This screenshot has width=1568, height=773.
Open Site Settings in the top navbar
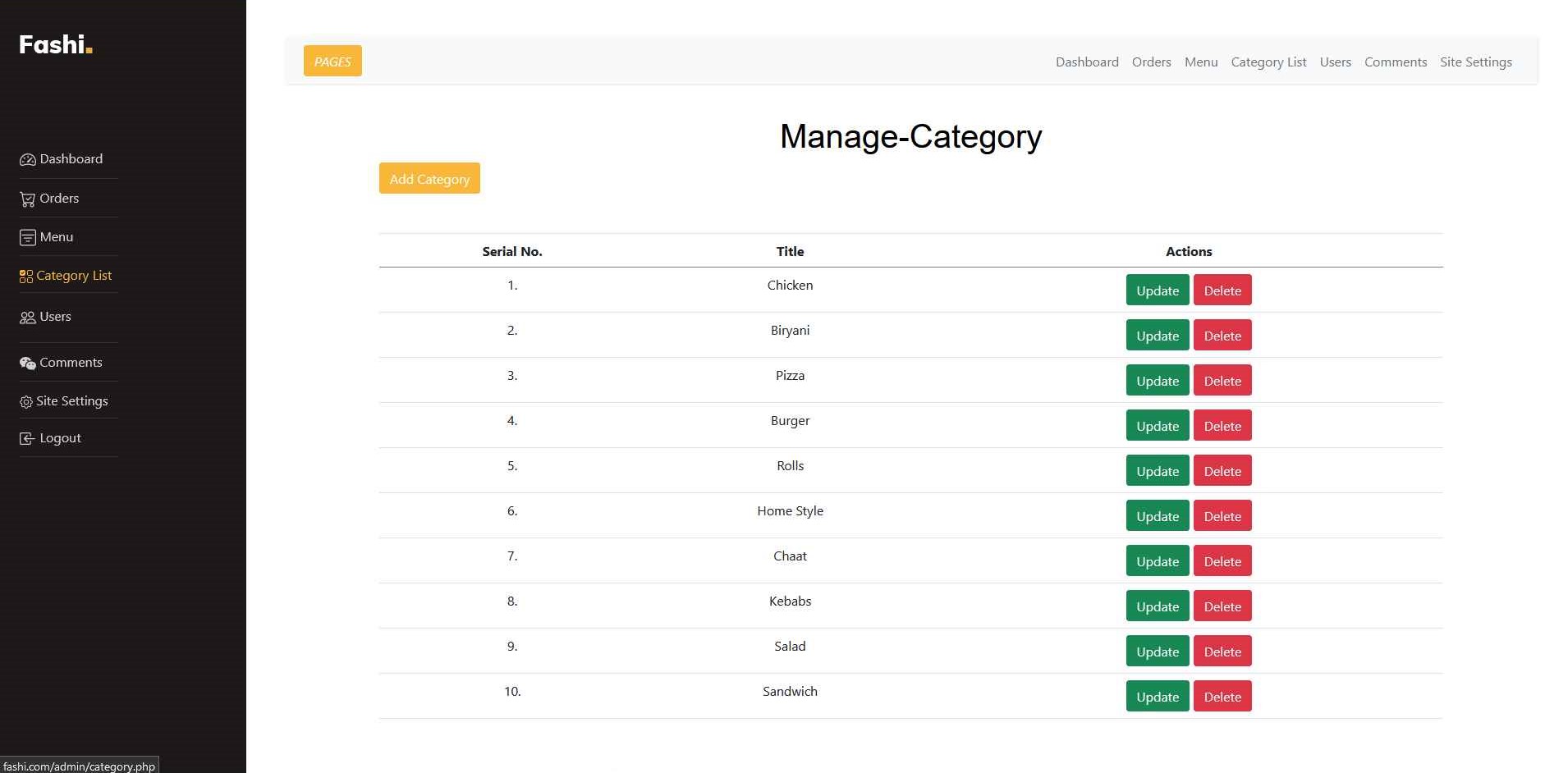[1475, 62]
